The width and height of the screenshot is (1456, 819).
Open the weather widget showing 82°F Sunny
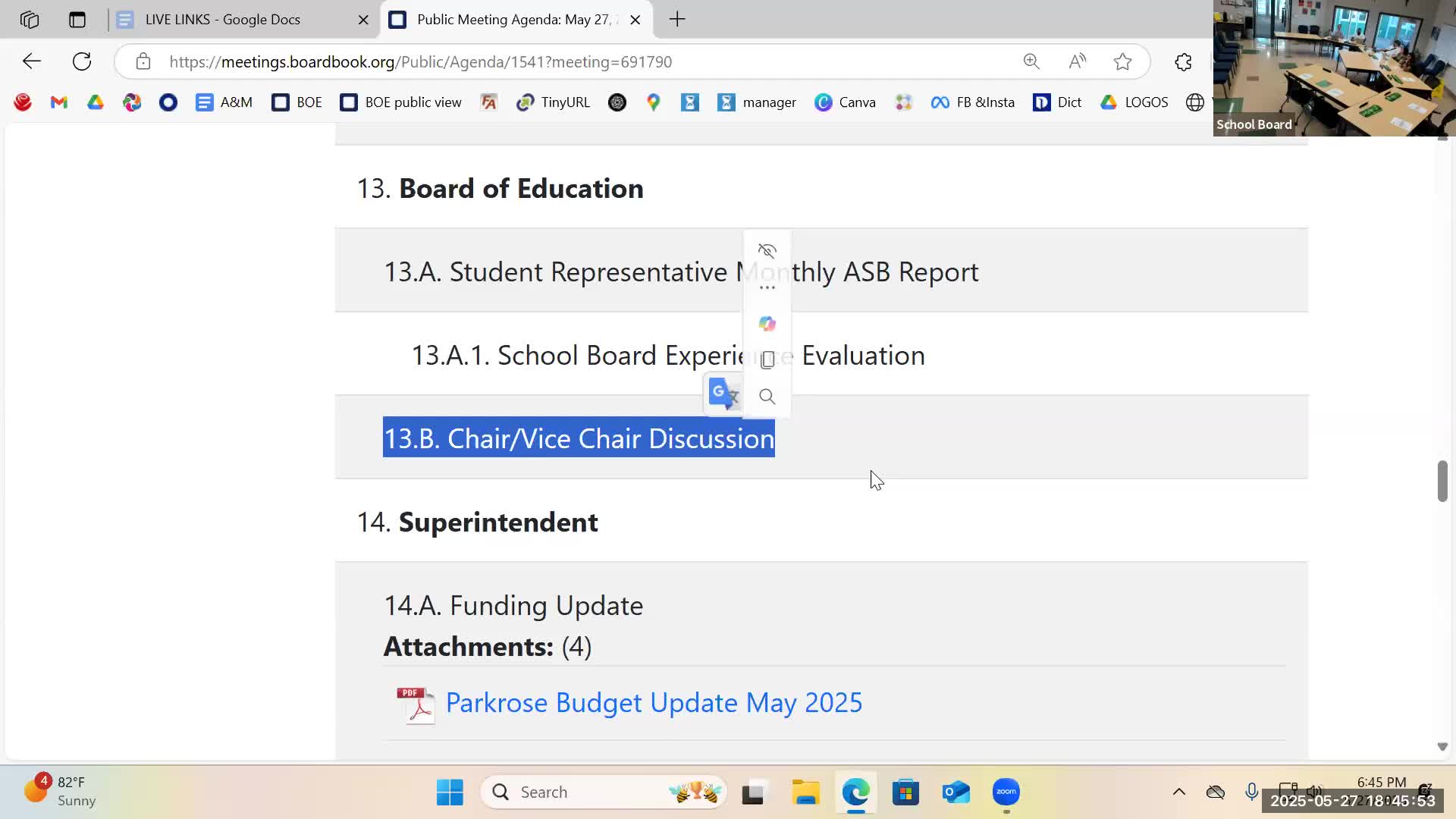[x=59, y=791]
